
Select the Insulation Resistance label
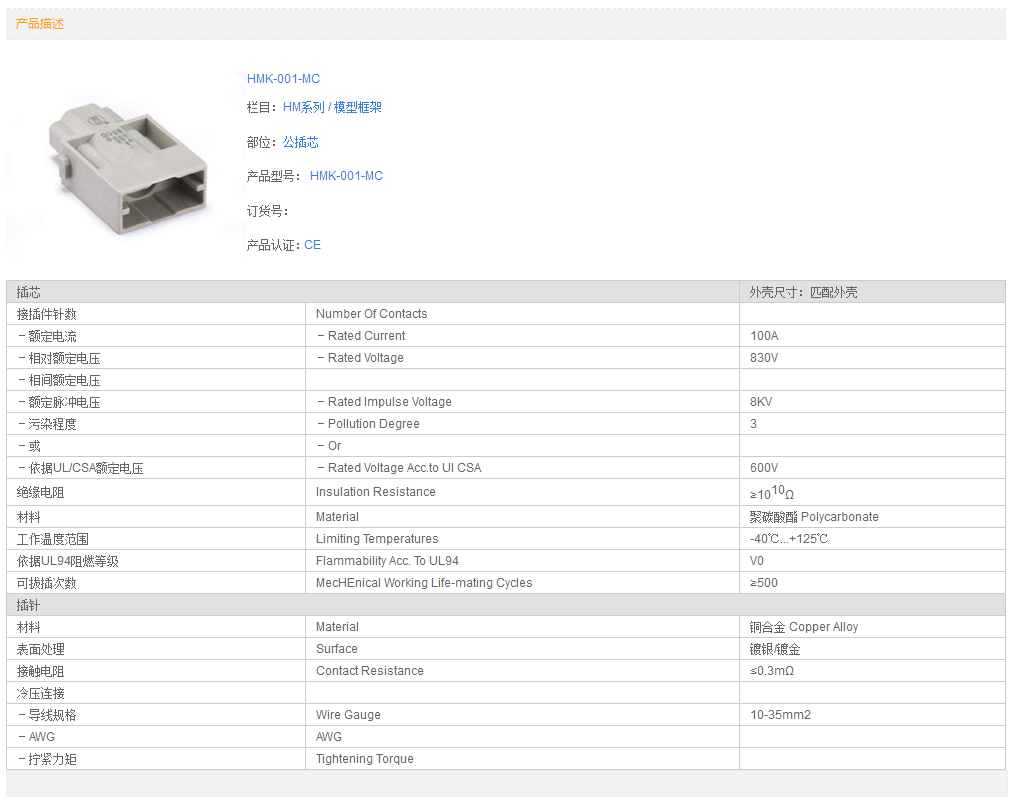(x=375, y=492)
